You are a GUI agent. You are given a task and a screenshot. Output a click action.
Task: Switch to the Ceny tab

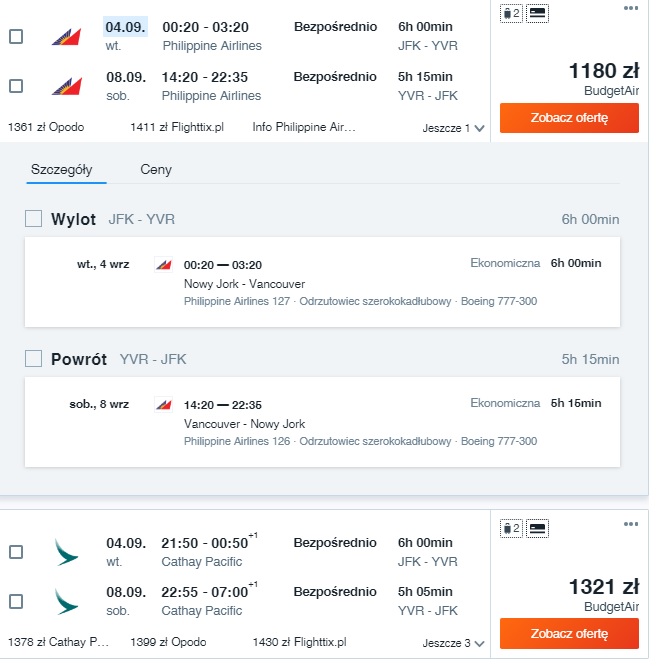pyautogui.click(x=157, y=171)
